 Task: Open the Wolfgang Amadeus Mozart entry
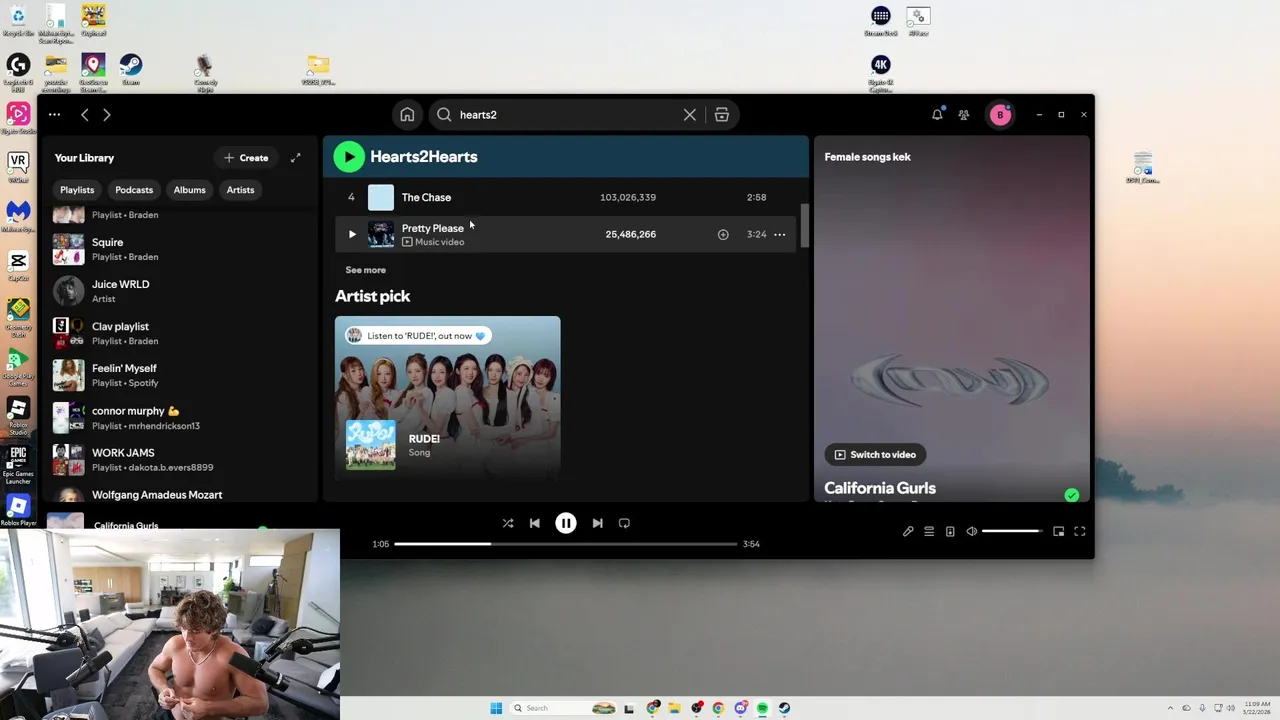[180, 494]
